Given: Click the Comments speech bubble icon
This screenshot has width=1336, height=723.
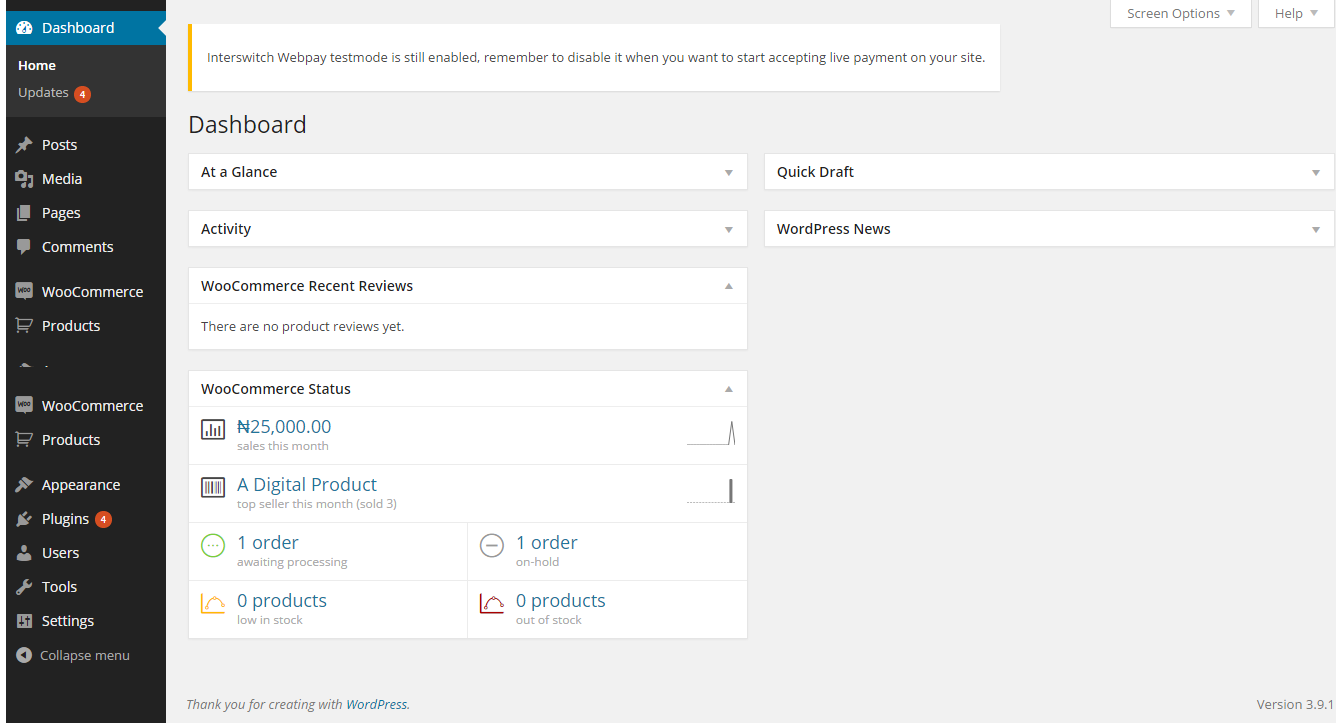Looking at the screenshot, I should click(24, 247).
